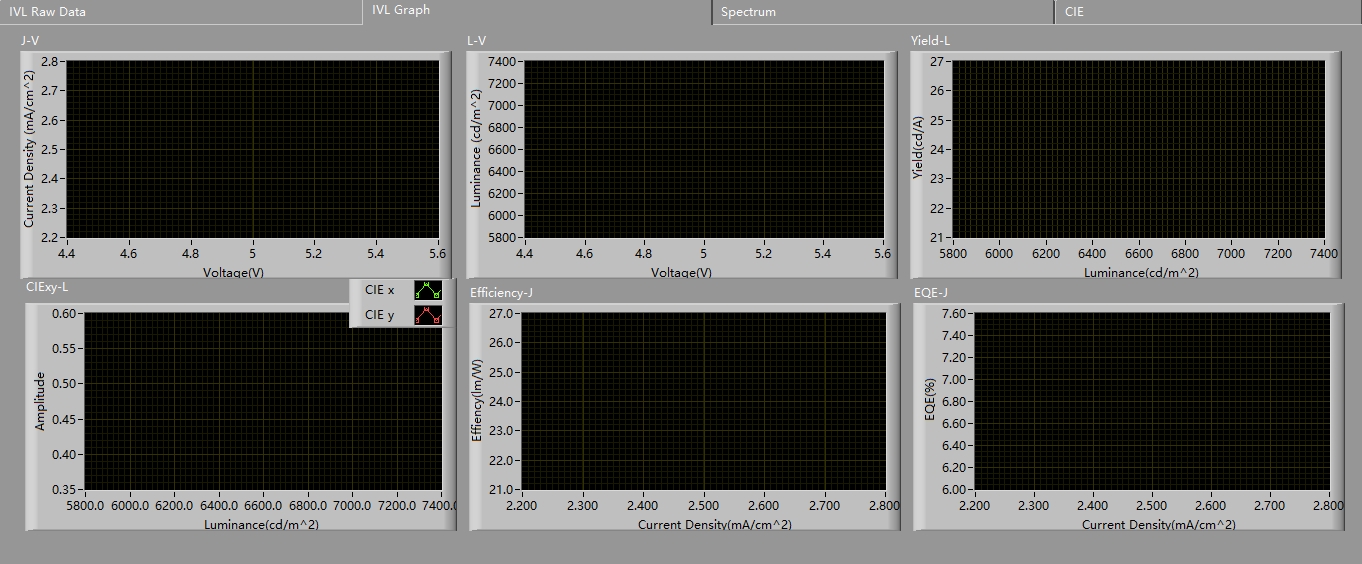The image size is (1362, 564).
Task: Click inside the CIExy-L graph plot area
Action: pos(262,401)
